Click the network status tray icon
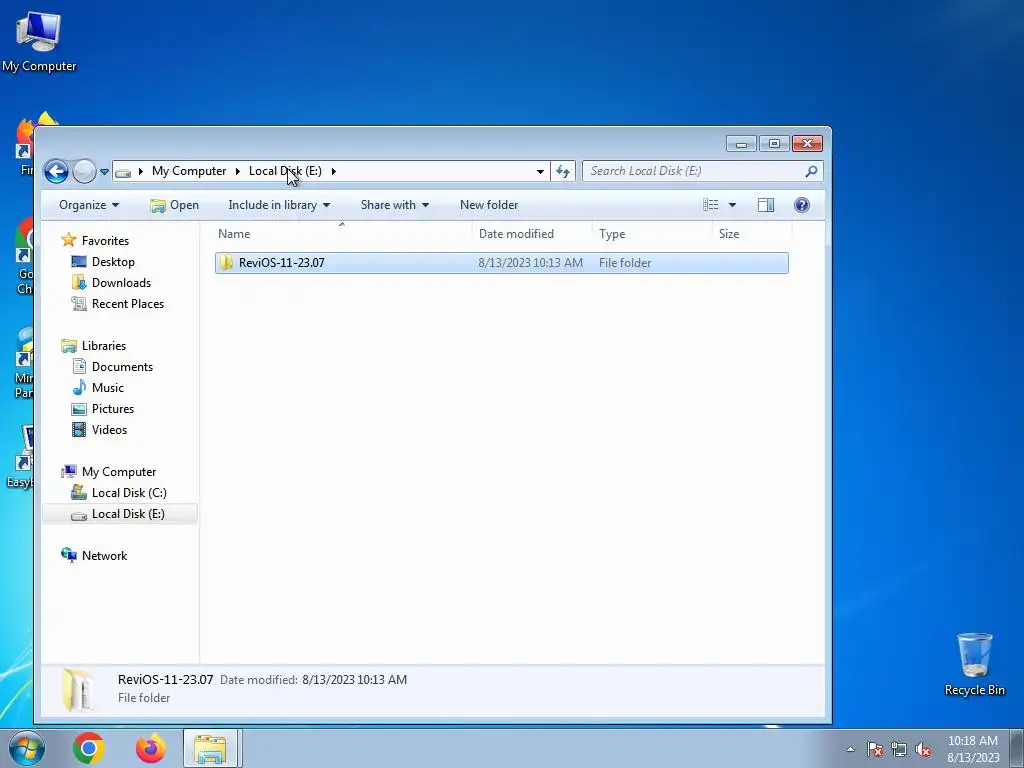This screenshot has height=768, width=1024. (899, 749)
